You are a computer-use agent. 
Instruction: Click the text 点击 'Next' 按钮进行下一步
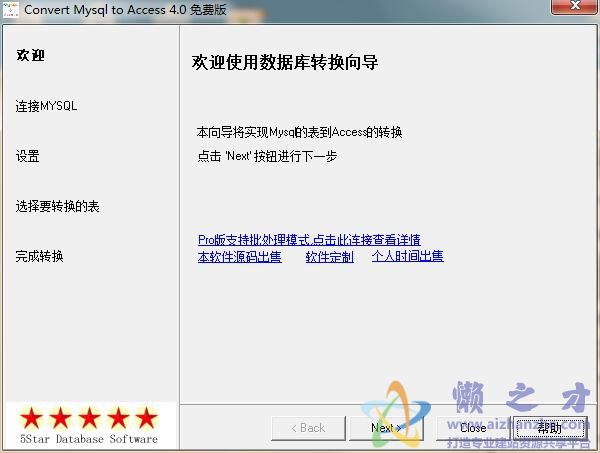click(267, 156)
